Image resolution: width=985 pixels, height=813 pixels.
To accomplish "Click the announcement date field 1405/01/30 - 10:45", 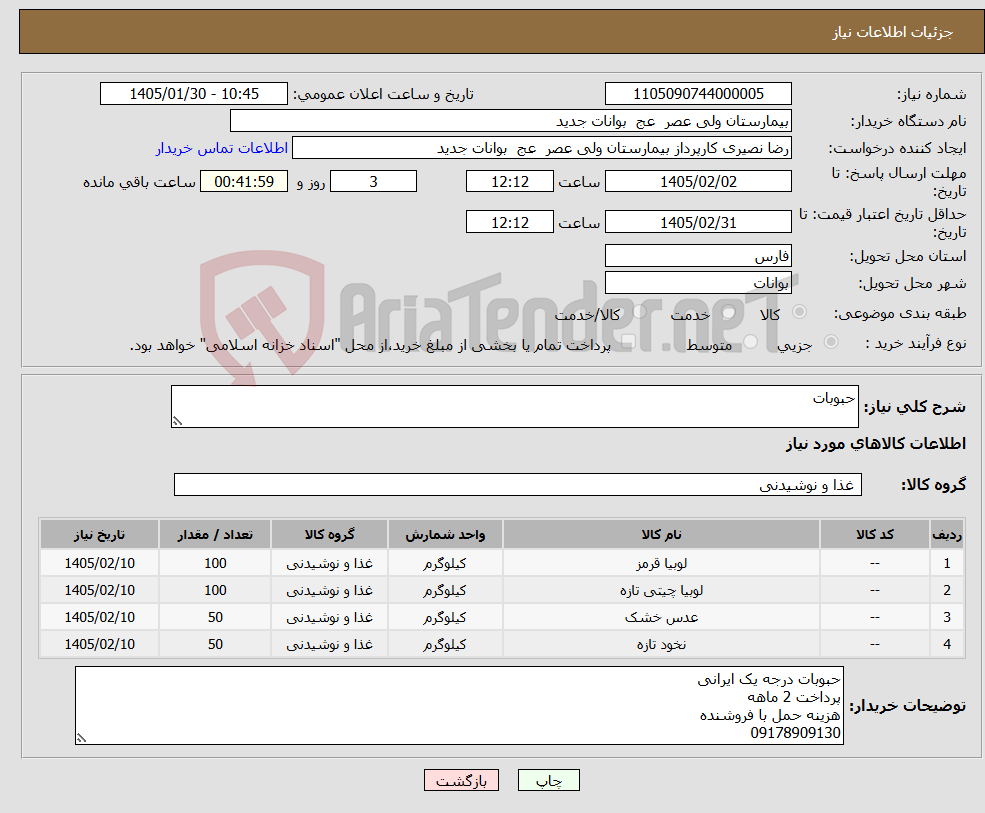I will coord(193,94).
